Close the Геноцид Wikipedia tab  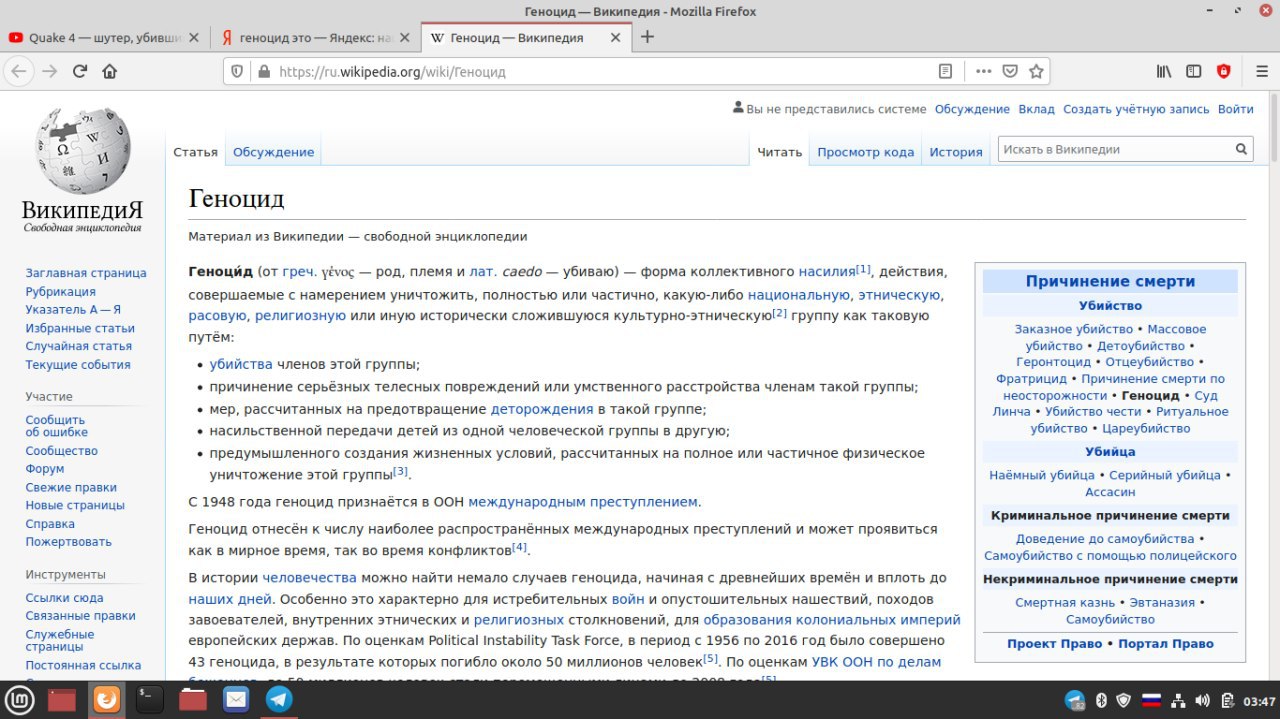[616, 38]
